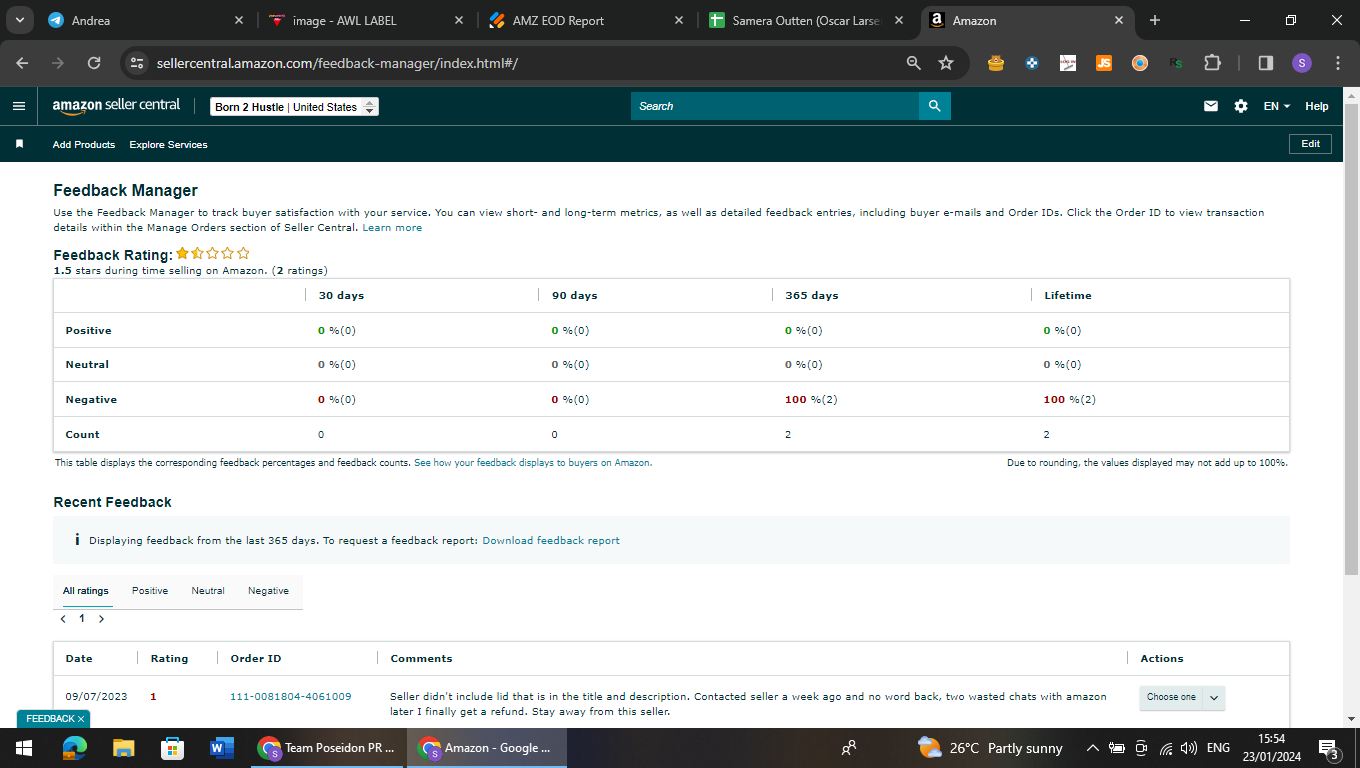This screenshot has height=768, width=1360.
Task: Select the All ratings tab
Action: pos(86,591)
